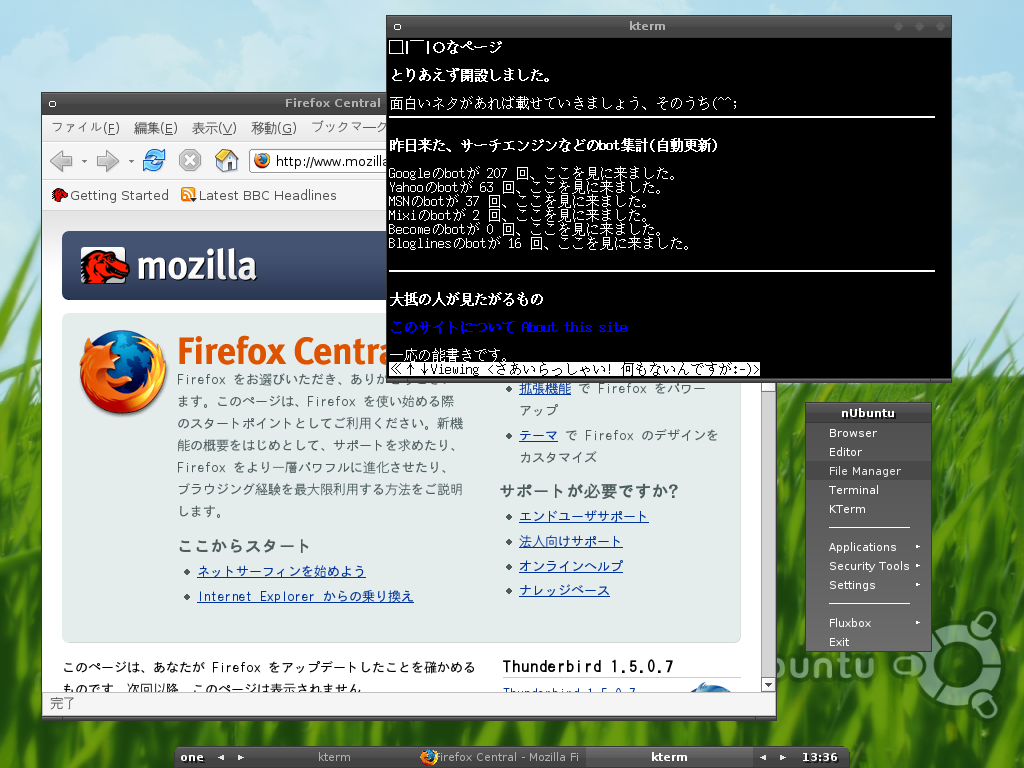Select the bold active kterm taskbar entry
Viewport: 1024px width, 768px height.
[x=669, y=757]
